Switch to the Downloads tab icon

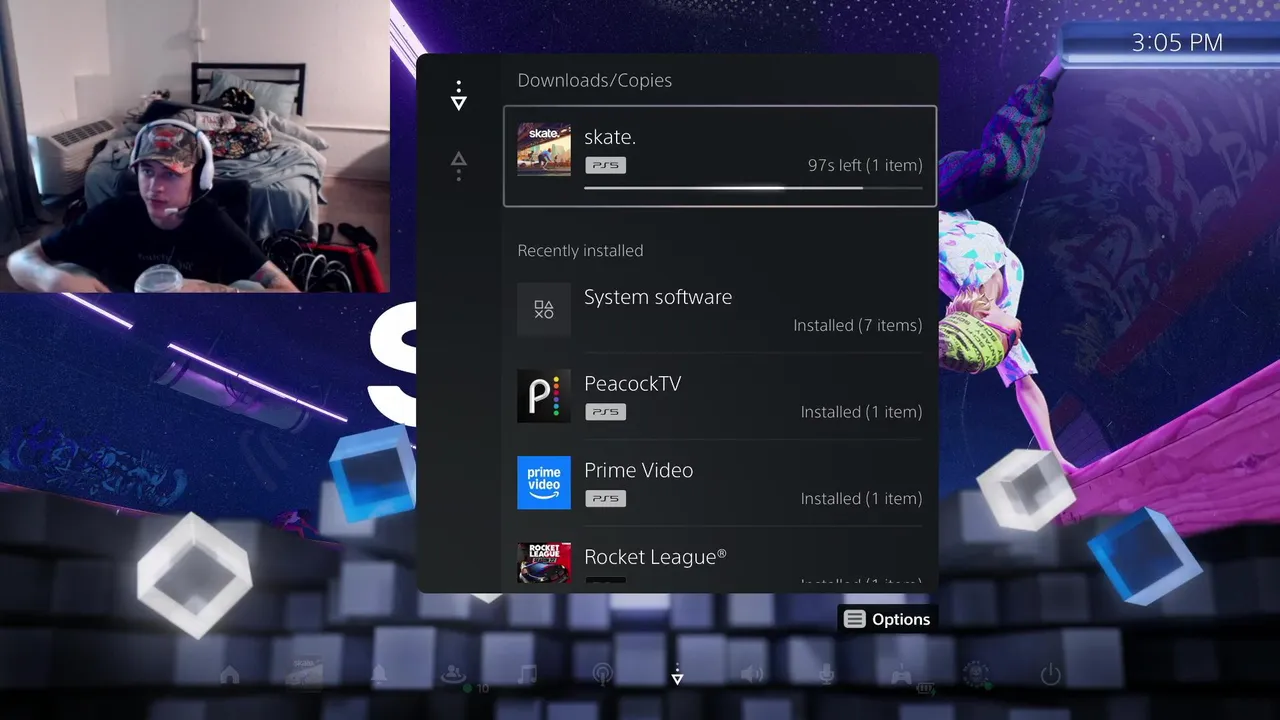pyautogui.click(x=458, y=96)
